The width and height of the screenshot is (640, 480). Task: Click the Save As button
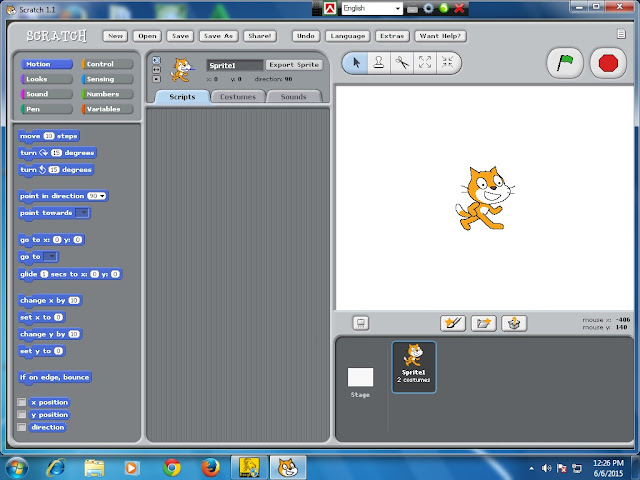click(218, 36)
